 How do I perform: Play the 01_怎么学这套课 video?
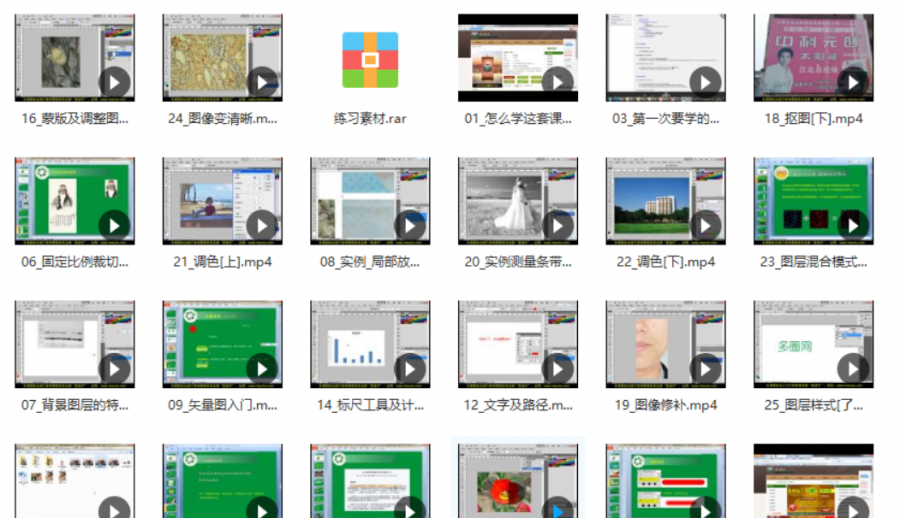pos(558,82)
